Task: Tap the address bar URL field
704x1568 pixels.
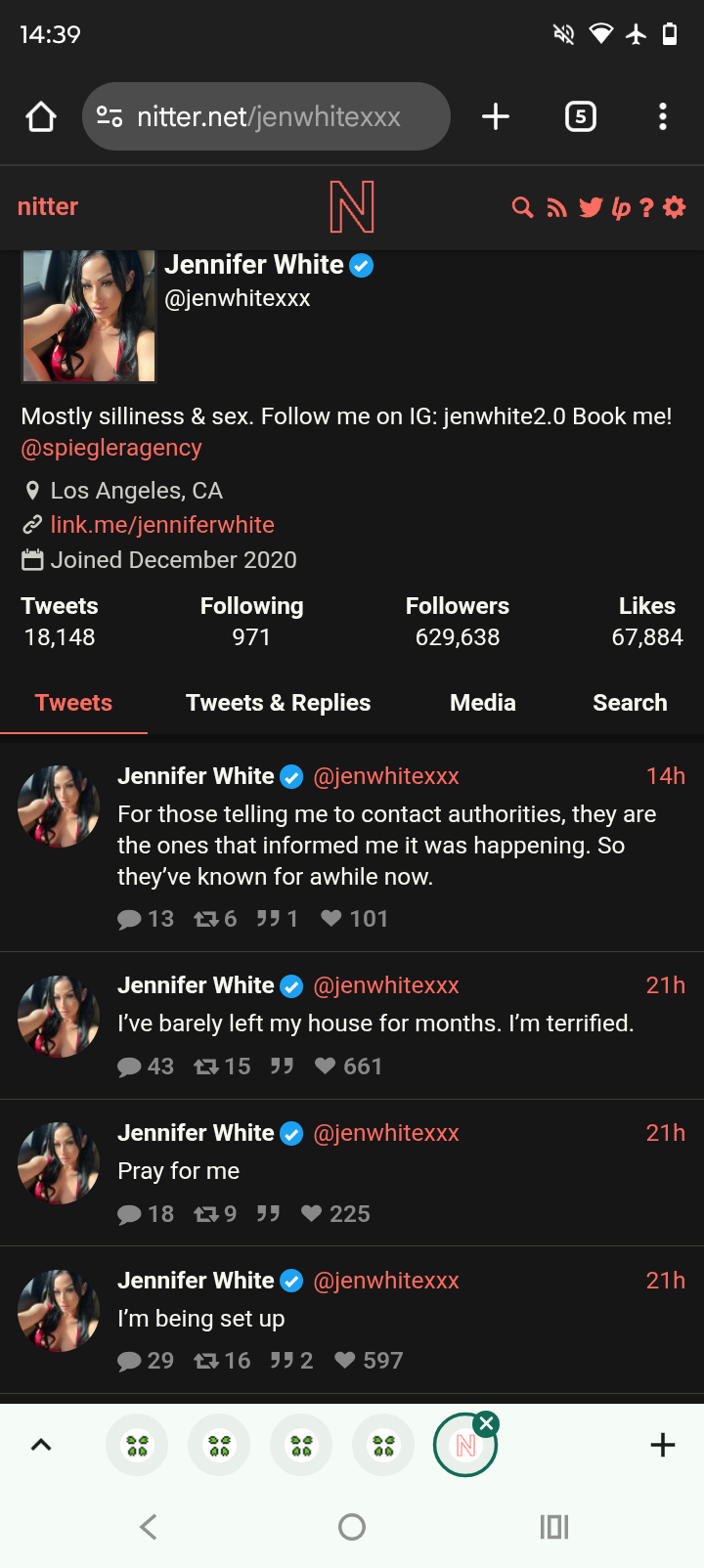Action: click(x=268, y=117)
